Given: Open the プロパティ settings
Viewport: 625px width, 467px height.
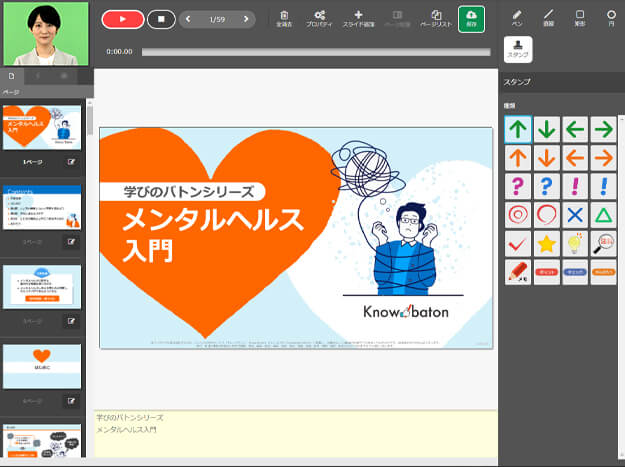Looking at the screenshot, I should 319,18.
